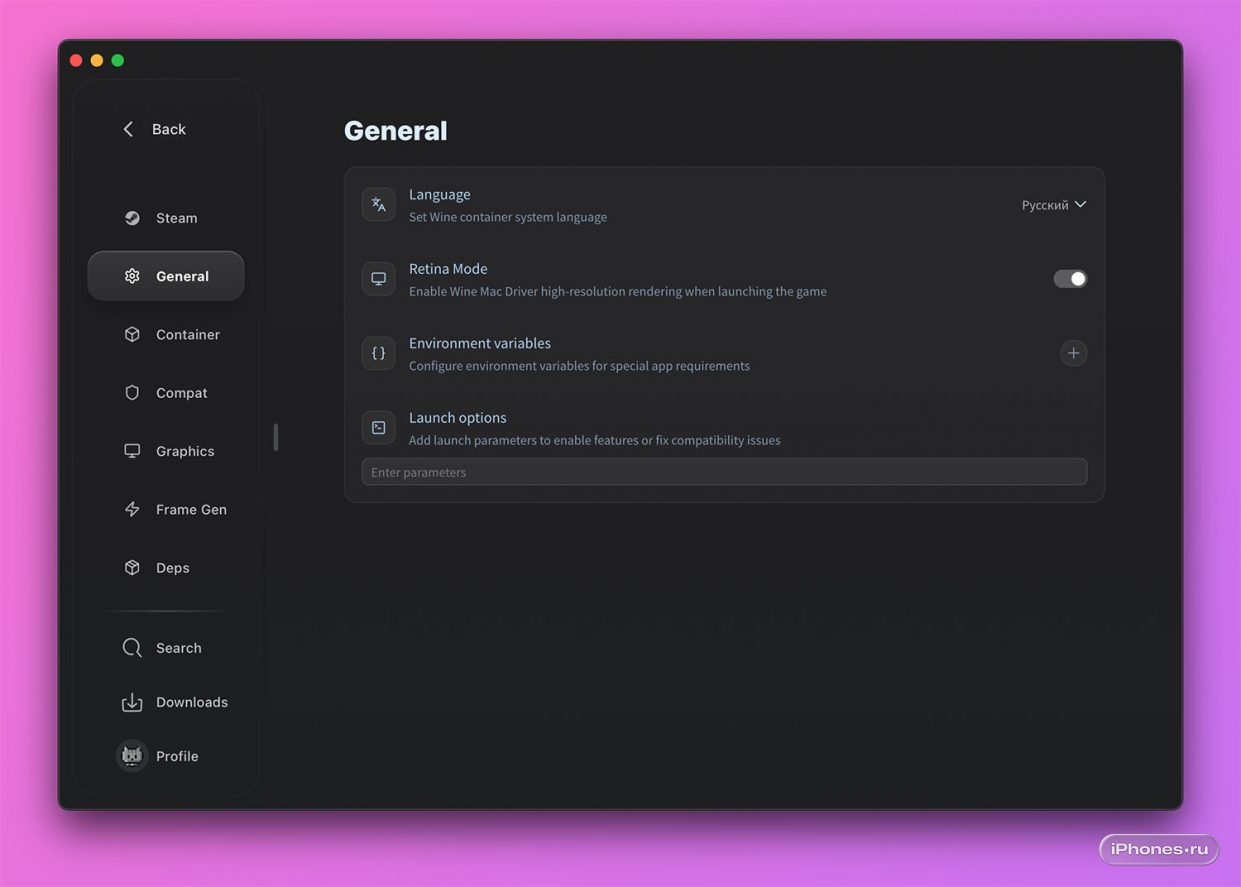The height and width of the screenshot is (887, 1241).
Task: Click the green fullscreen window button
Action: coord(118,61)
